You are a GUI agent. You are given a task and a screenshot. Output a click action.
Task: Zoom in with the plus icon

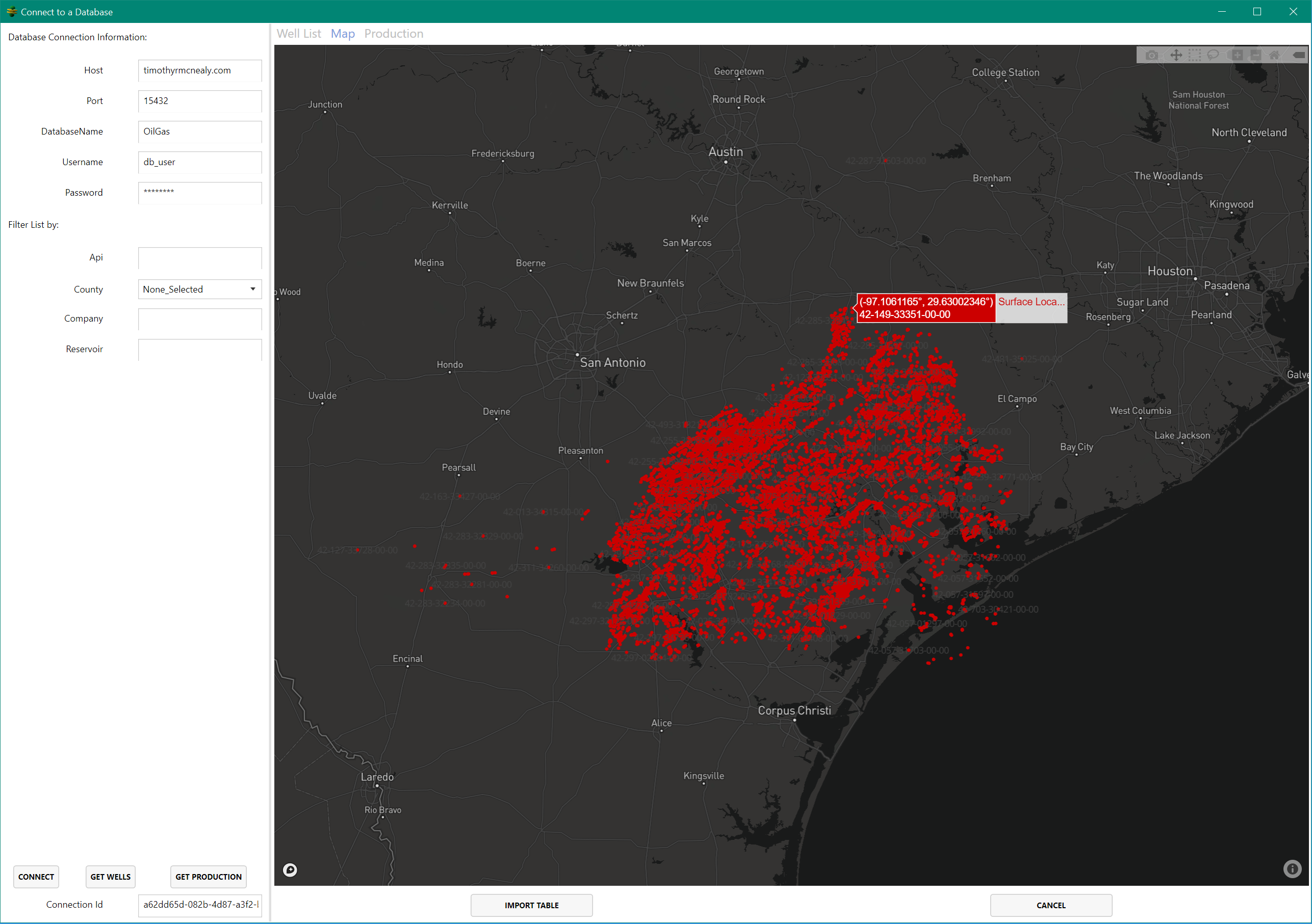1237,56
